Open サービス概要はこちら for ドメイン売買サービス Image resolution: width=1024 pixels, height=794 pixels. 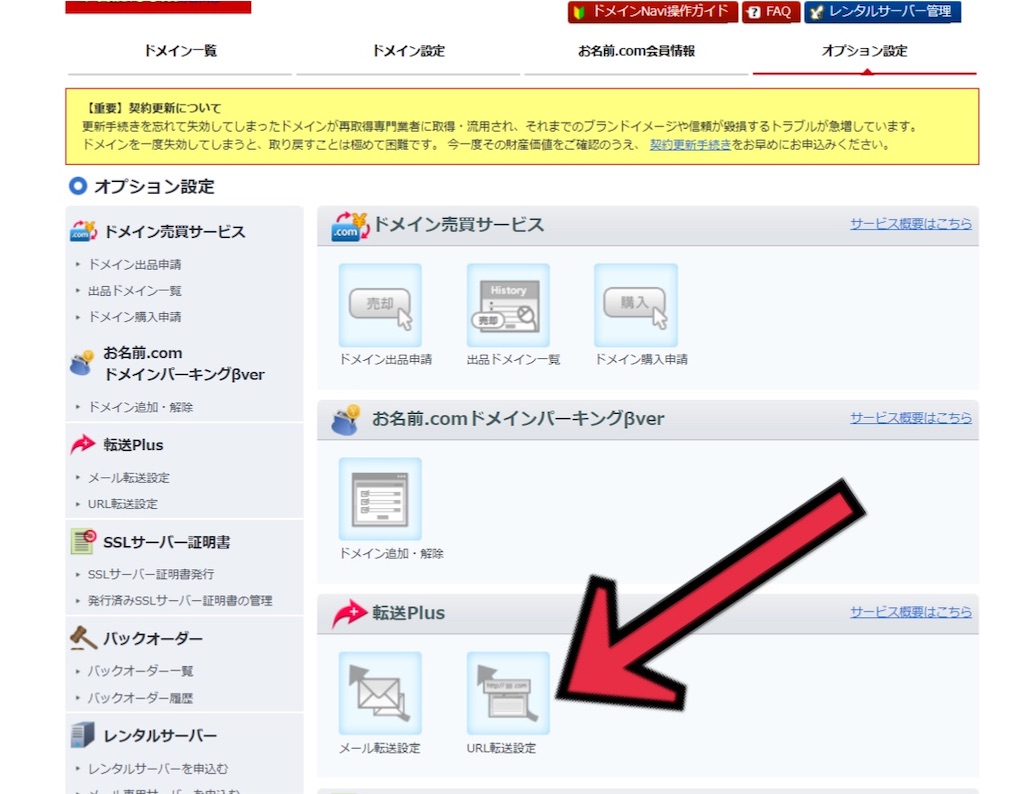[911, 224]
